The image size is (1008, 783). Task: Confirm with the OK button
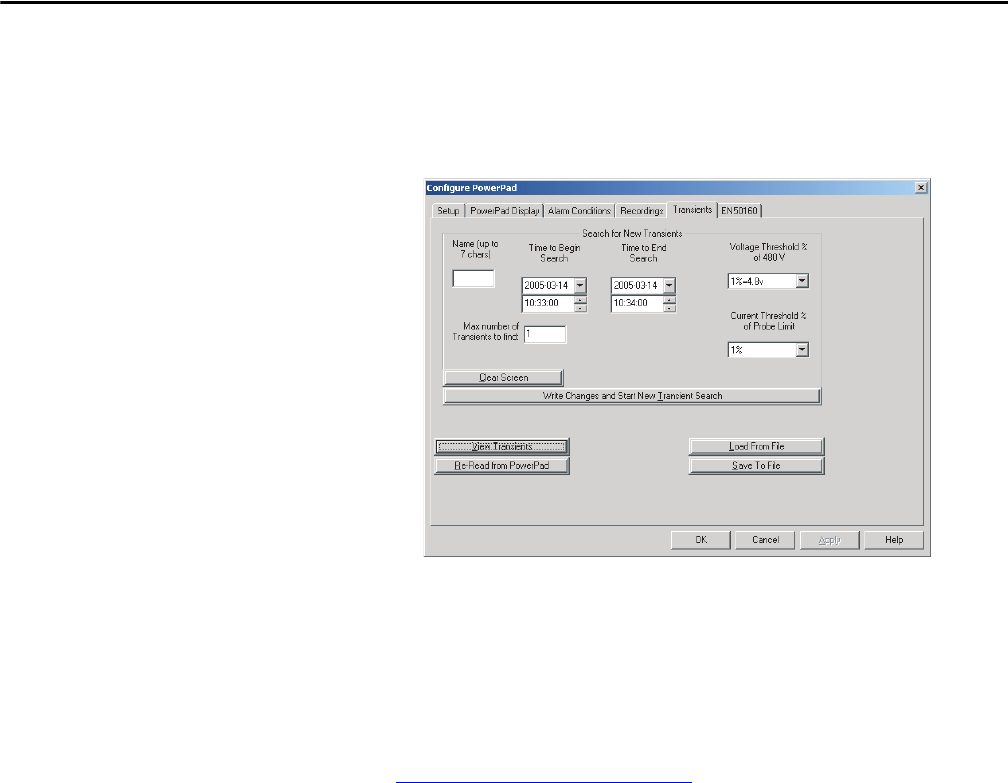coord(701,540)
